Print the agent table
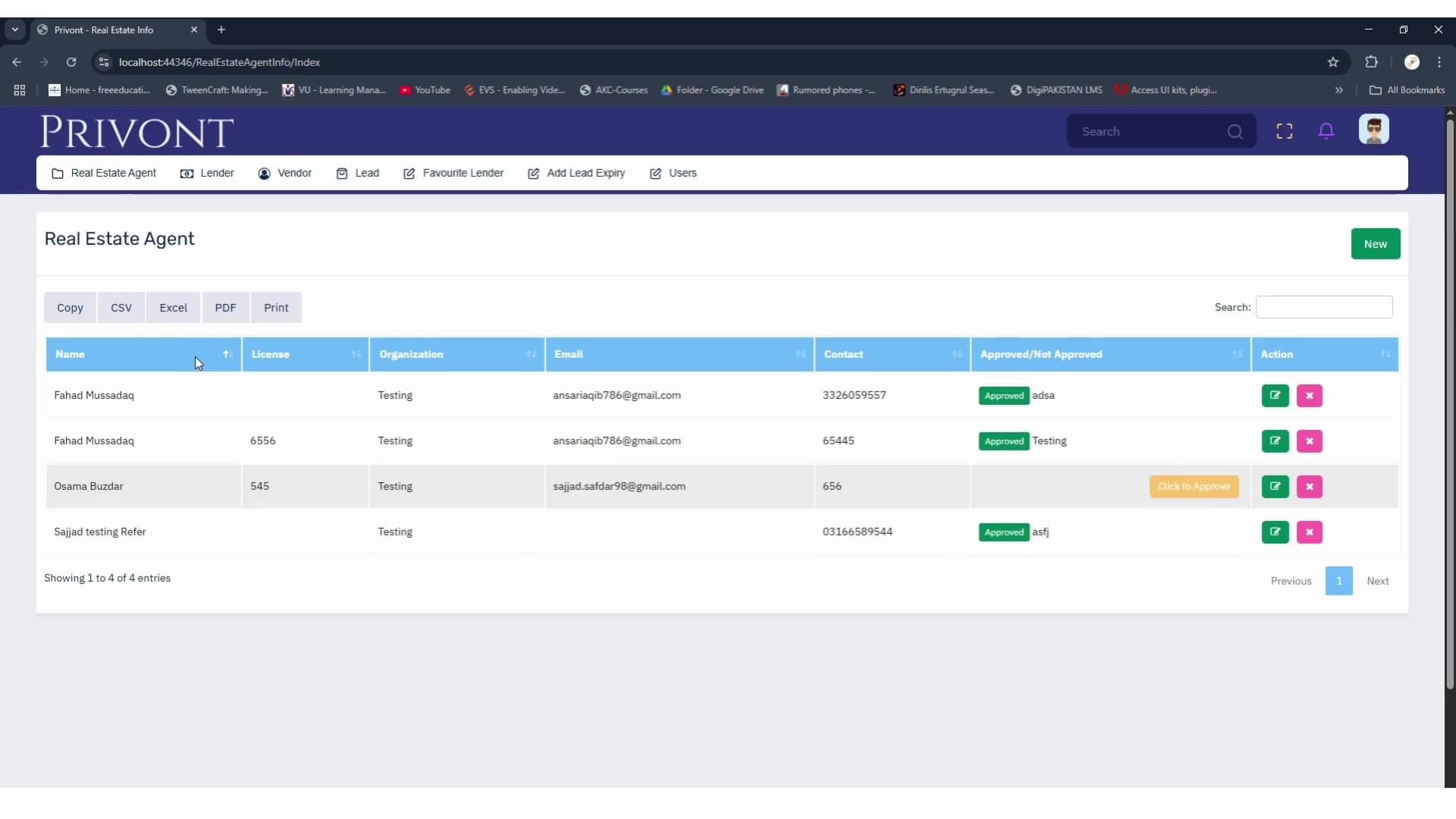The width and height of the screenshot is (1456, 819). pos(276,308)
